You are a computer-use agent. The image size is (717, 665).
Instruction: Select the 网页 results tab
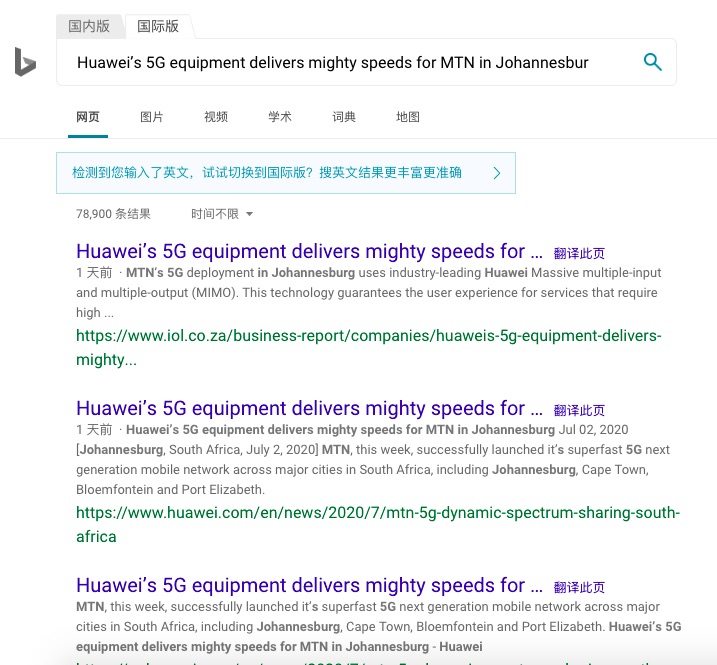88,117
